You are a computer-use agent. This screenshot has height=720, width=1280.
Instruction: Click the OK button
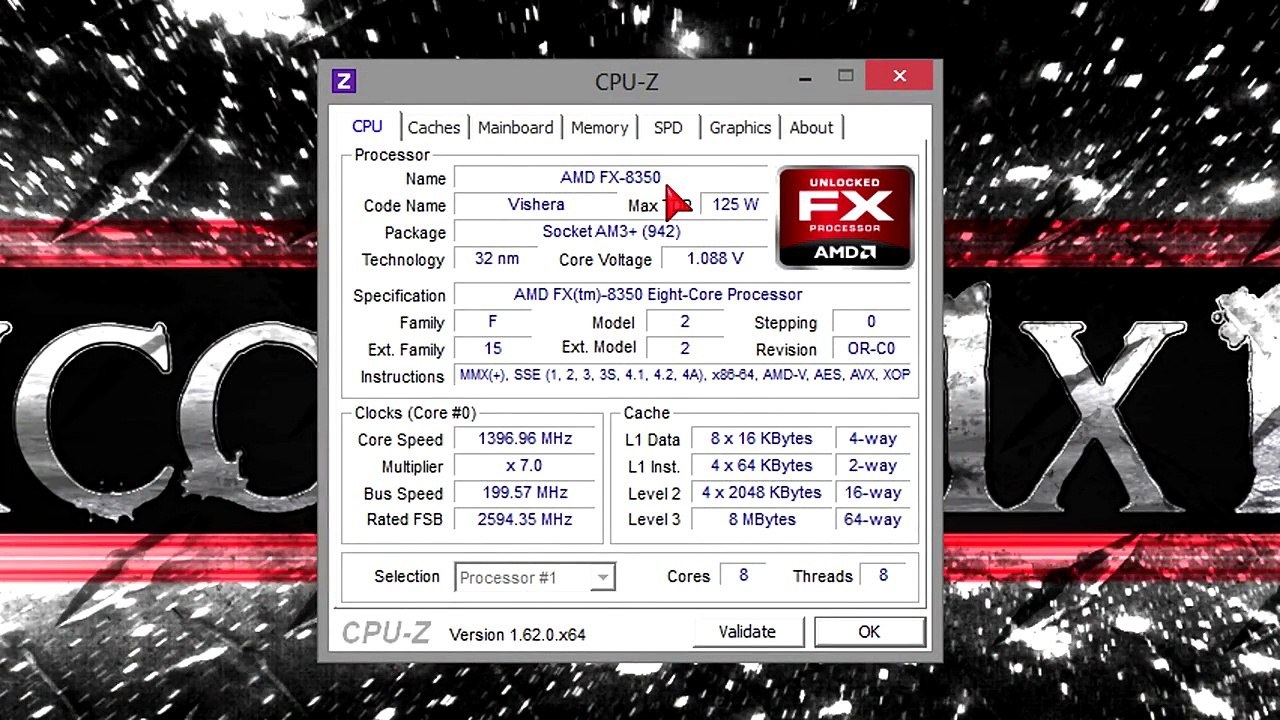pos(869,632)
